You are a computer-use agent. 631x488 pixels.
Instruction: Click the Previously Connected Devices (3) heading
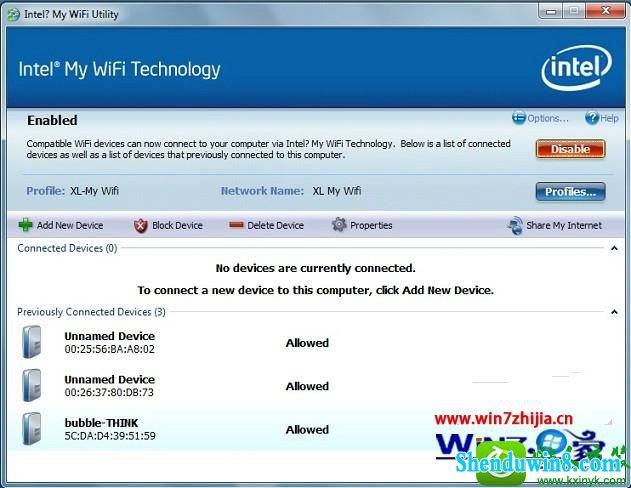pyautogui.click(x=91, y=312)
